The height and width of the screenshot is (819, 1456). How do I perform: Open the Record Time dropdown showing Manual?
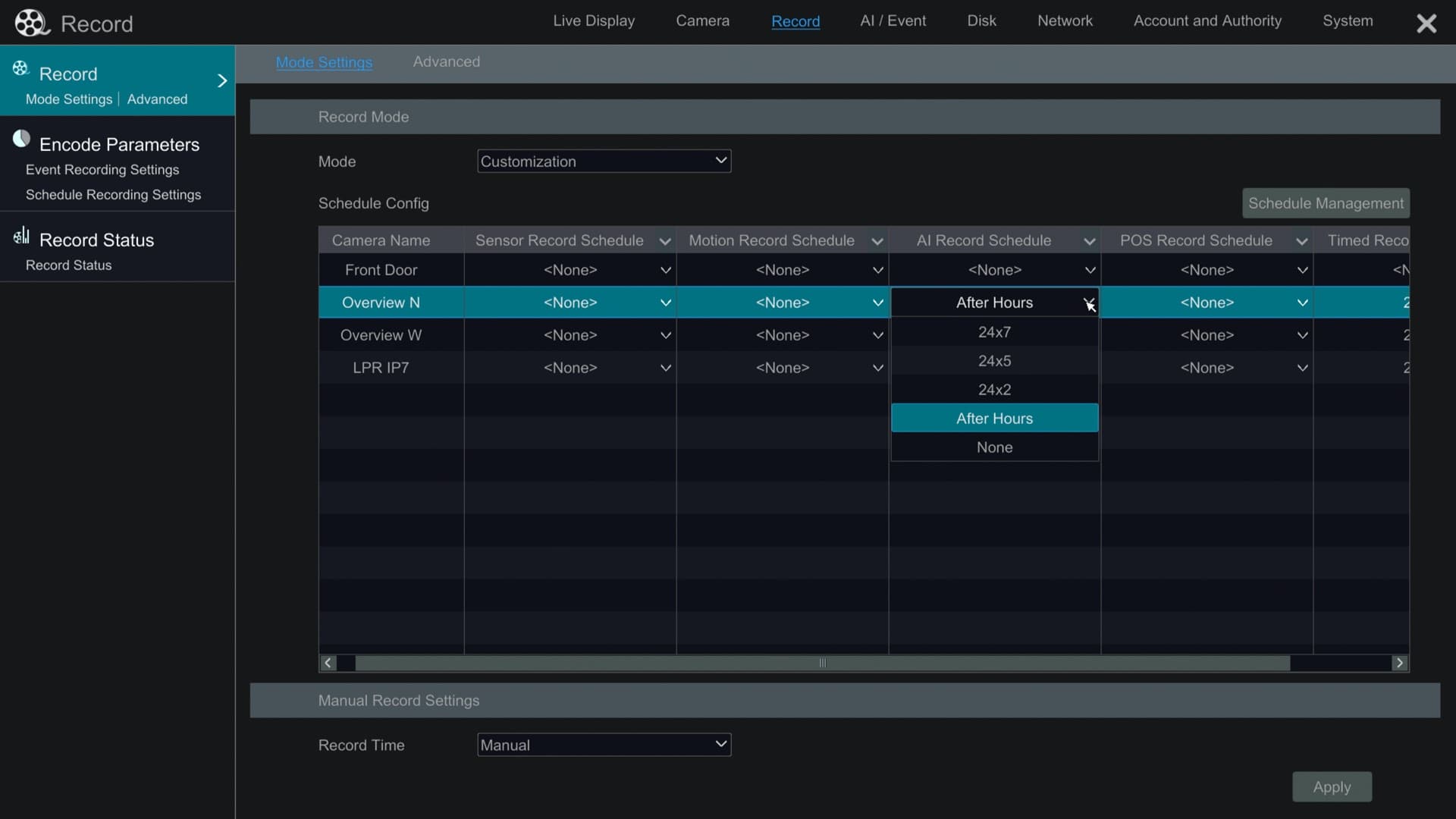coord(603,744)
